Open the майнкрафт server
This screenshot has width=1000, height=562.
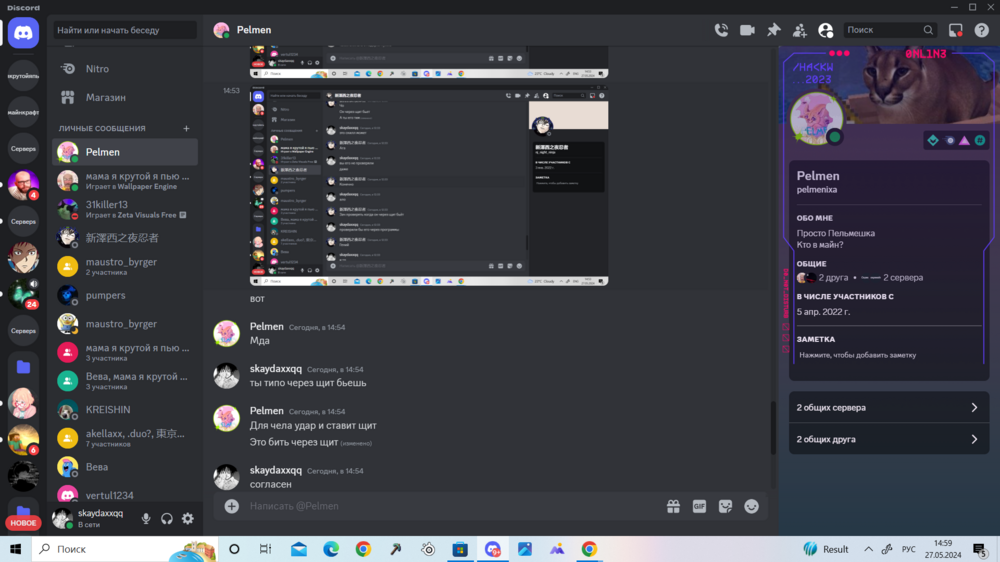pos(24,112)
